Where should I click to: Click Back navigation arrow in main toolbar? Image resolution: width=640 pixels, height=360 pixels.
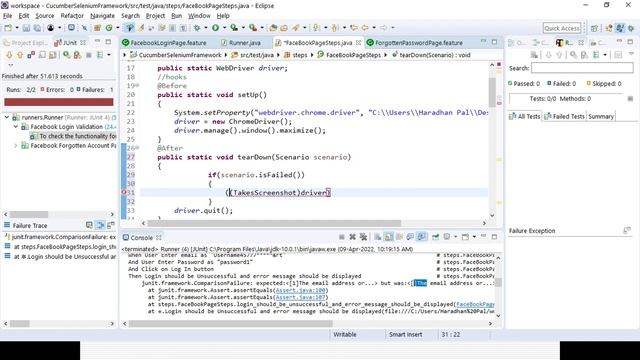pos(365,28)
